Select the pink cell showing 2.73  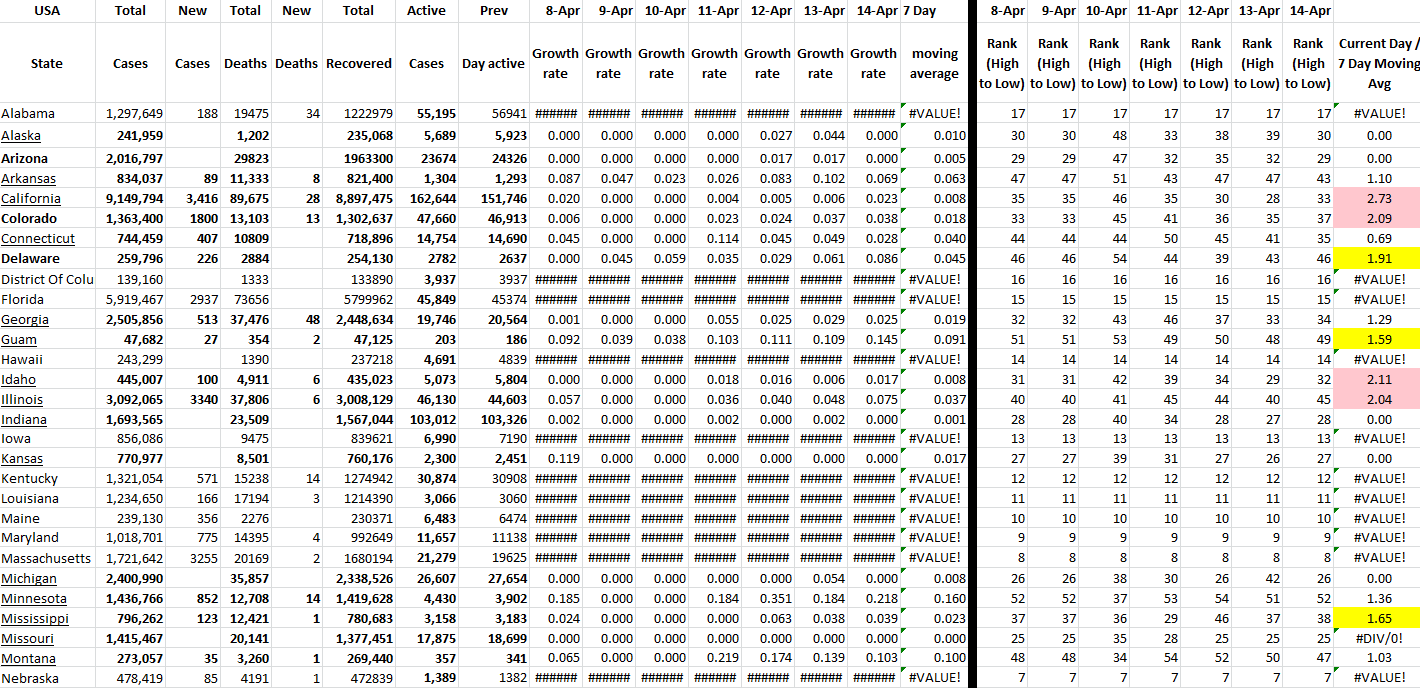pos(1378,199)
